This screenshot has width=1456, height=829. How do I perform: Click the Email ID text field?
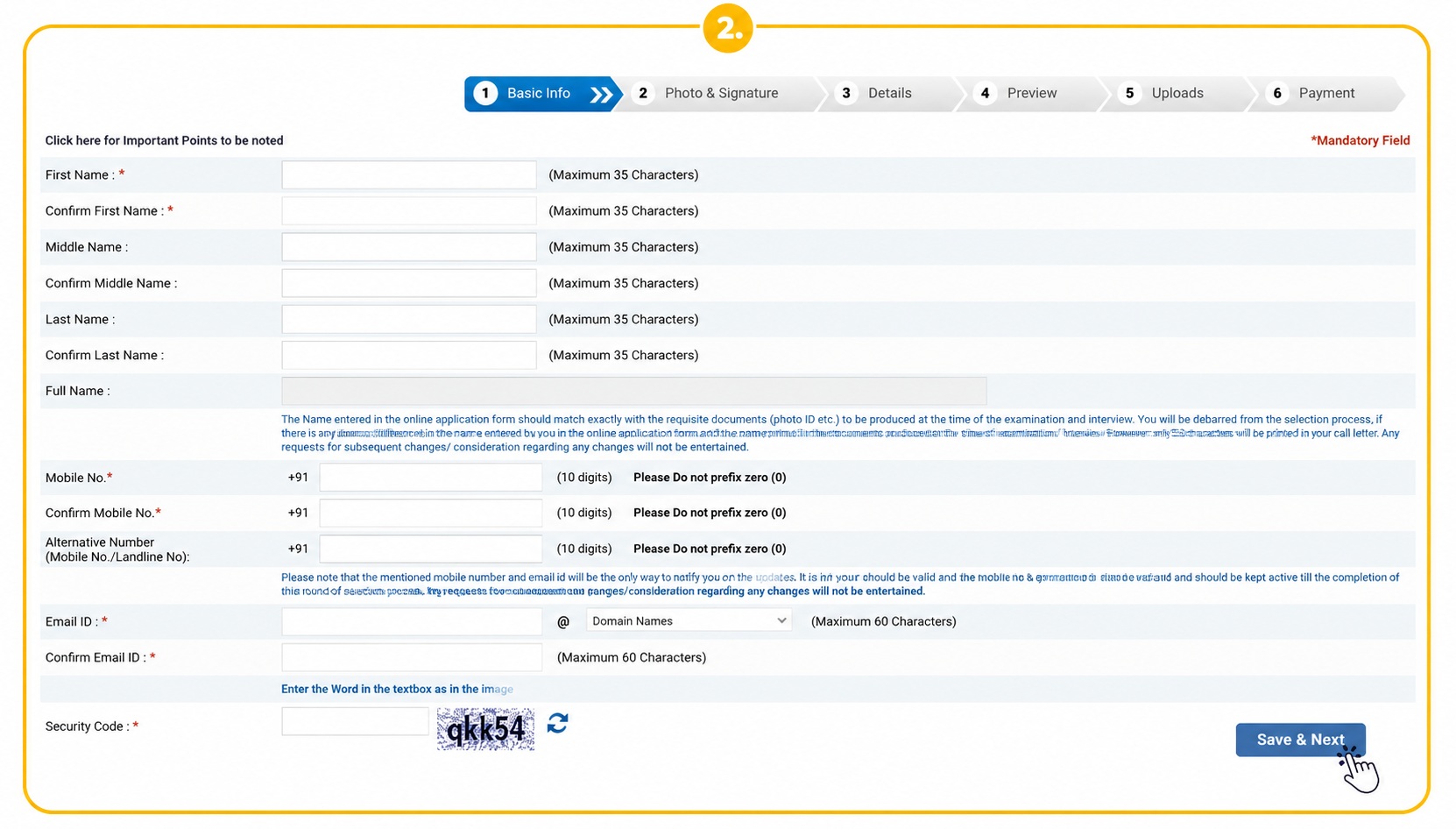pos(412,621)
